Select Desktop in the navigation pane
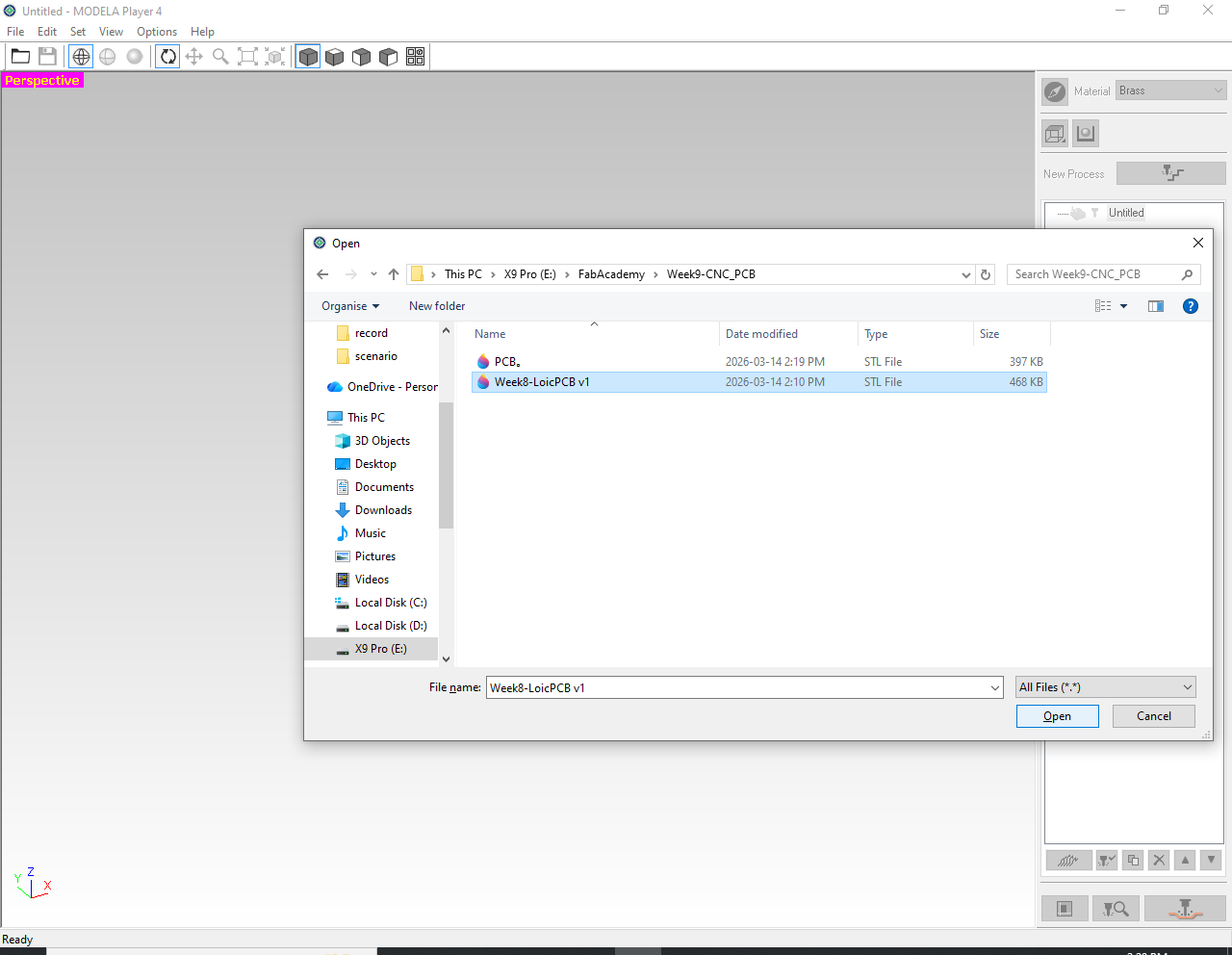The height and width of the screenshot is (955, 1232). [375, 464]
